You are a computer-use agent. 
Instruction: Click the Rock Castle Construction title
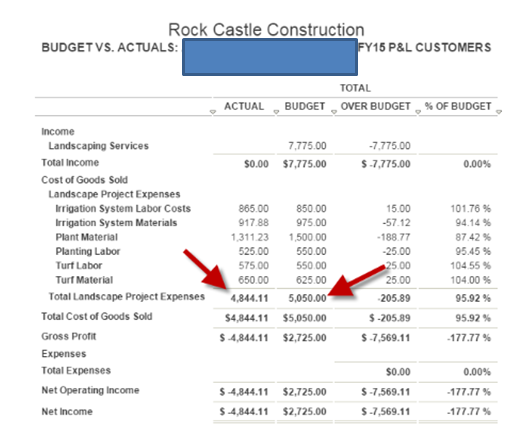pos(266,30)
